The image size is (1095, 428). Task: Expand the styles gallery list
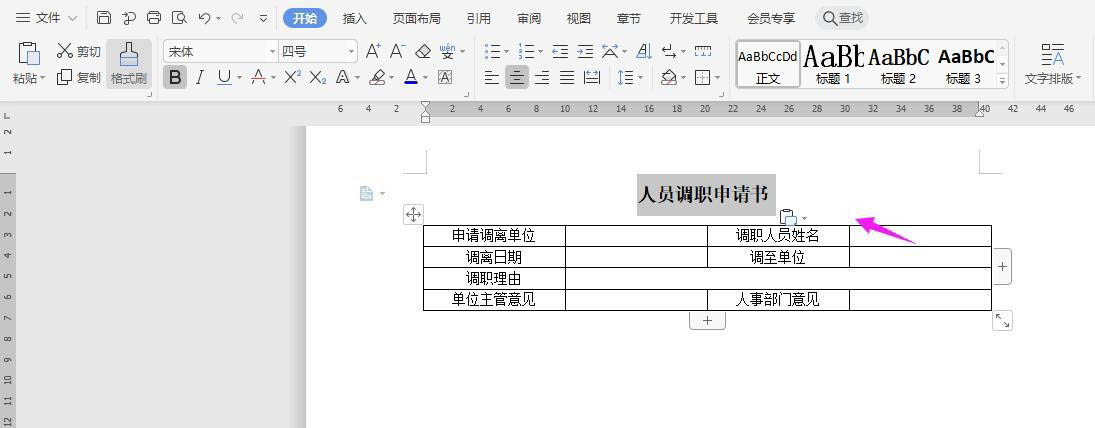coord(1003,80)
